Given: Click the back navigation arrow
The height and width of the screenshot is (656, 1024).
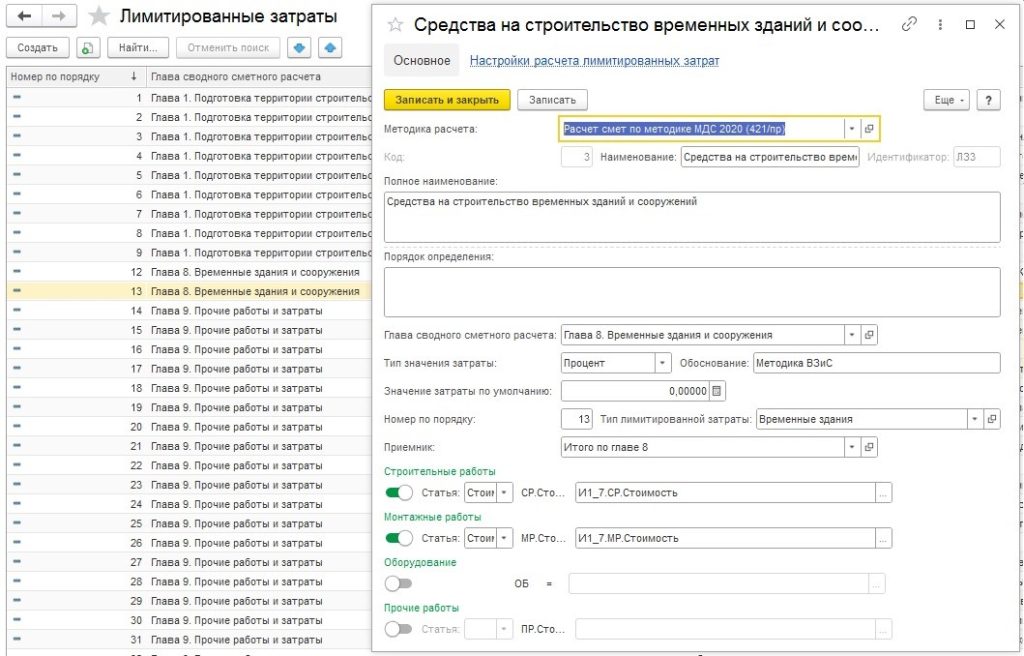Looking at the screenshot, I should pyautogui.click(x=24, y=17).
